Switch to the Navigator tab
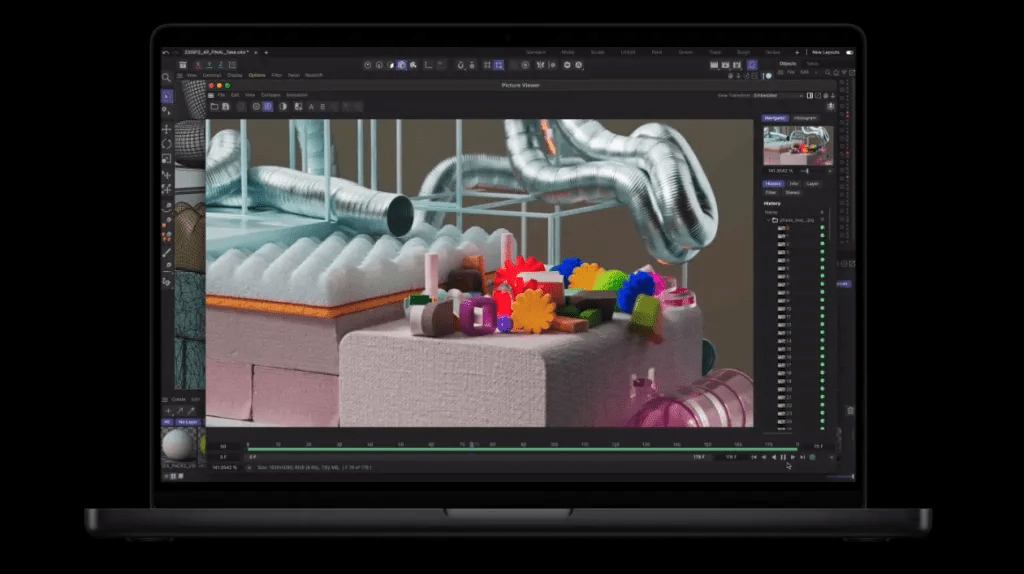This screenshot has width=1024, height=574. (775, 118)
